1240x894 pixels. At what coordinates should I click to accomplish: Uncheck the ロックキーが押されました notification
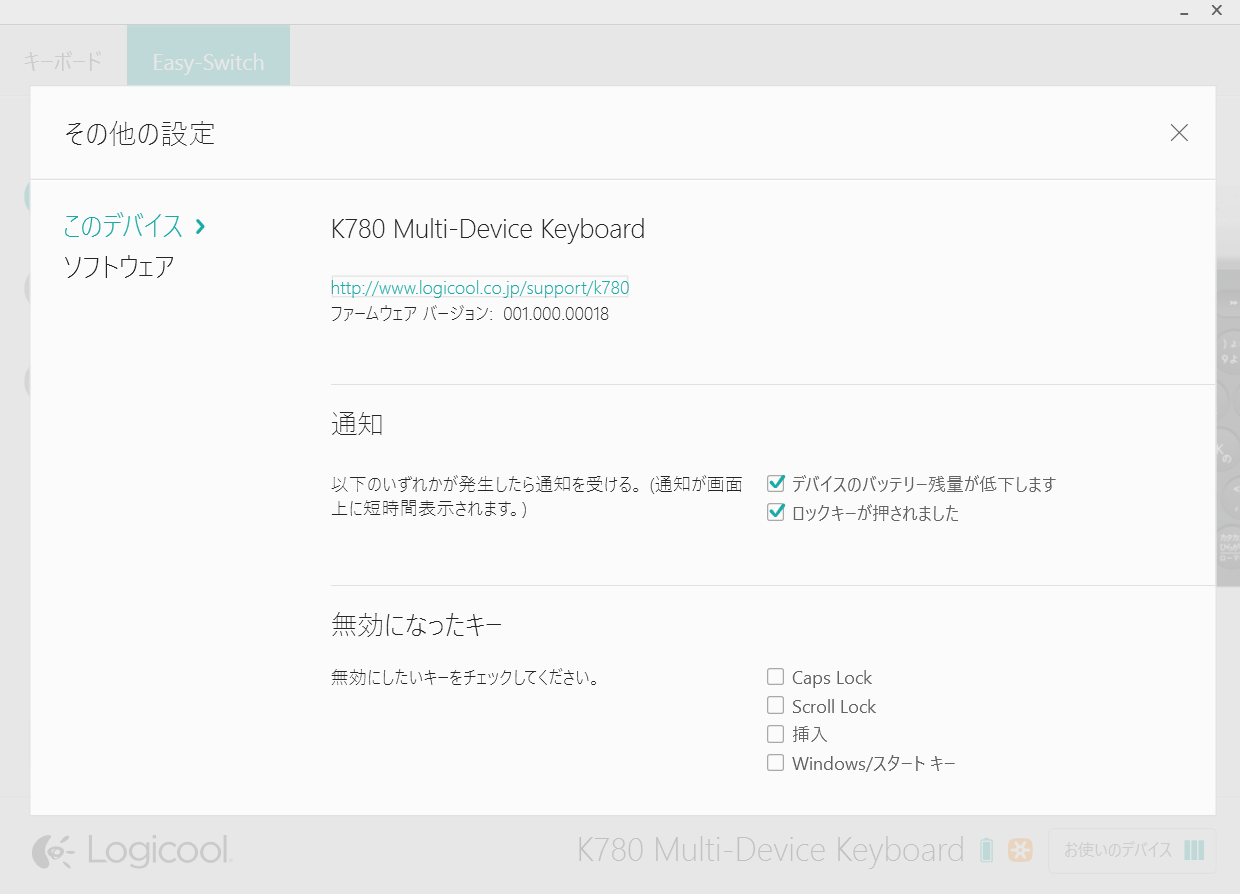click(x=775, y=513)
